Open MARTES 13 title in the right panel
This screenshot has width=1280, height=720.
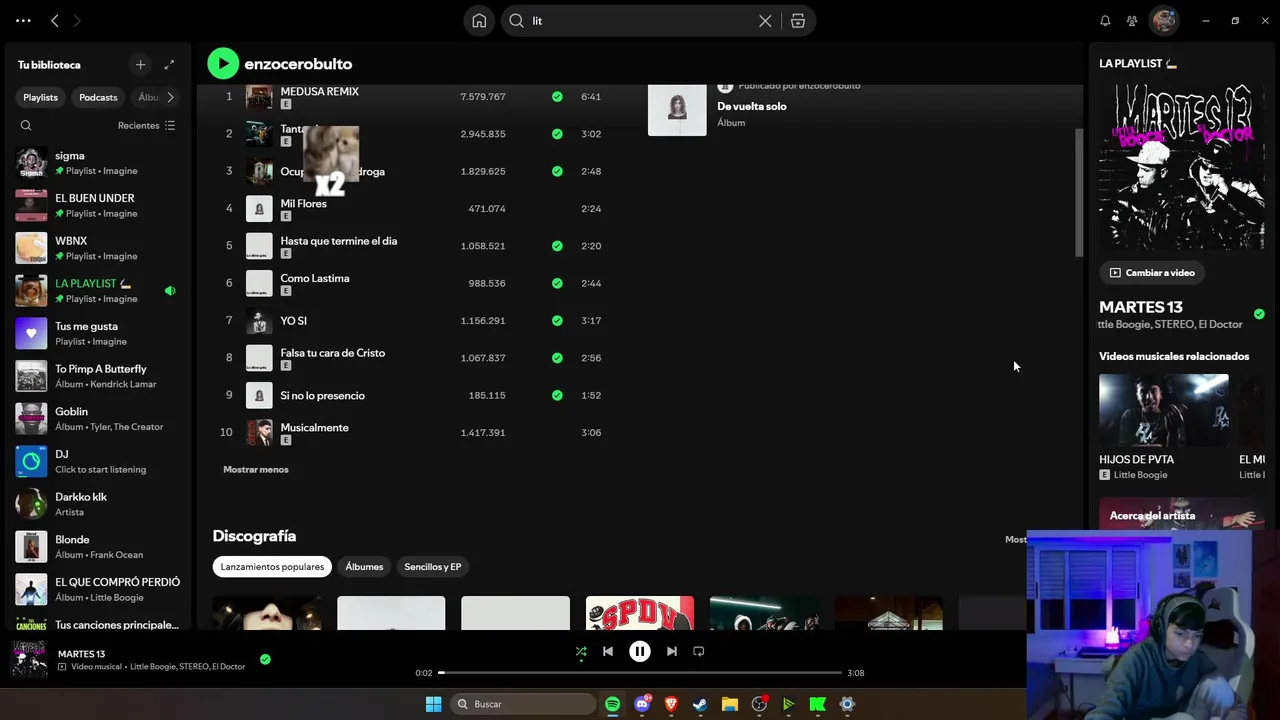pyautogui.click(x=1141, y=307)
